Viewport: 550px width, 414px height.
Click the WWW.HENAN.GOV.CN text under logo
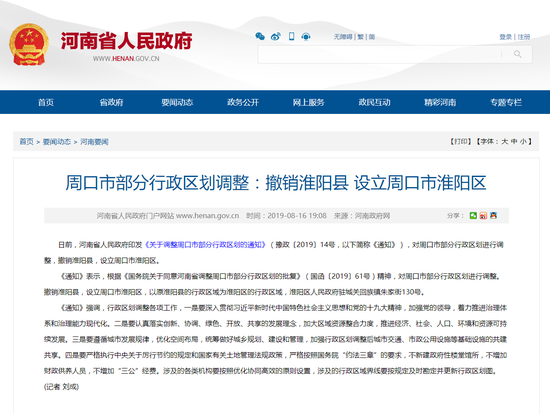[x=126, y=59]
